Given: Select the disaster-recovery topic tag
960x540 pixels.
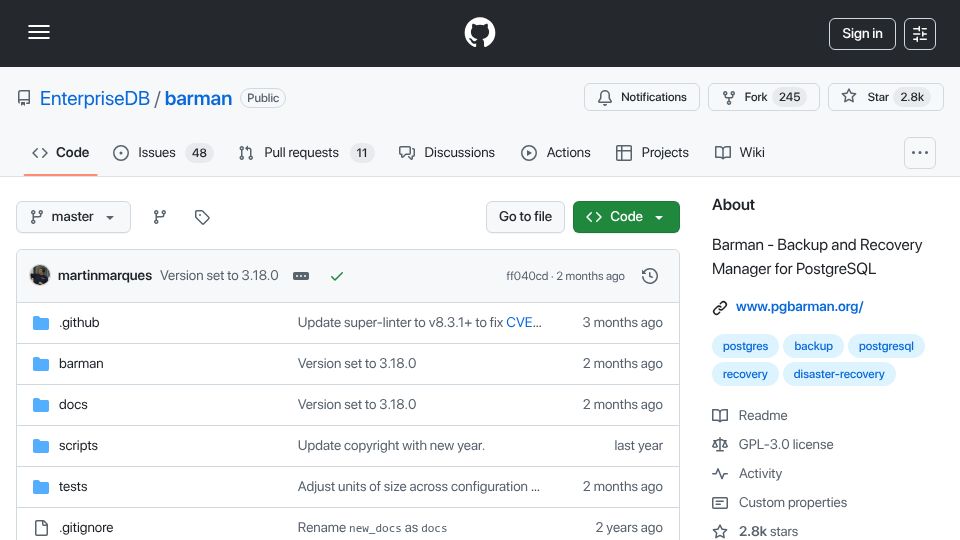Looking at the screenshot, I should pyautogui.click(x=839, y=374).
